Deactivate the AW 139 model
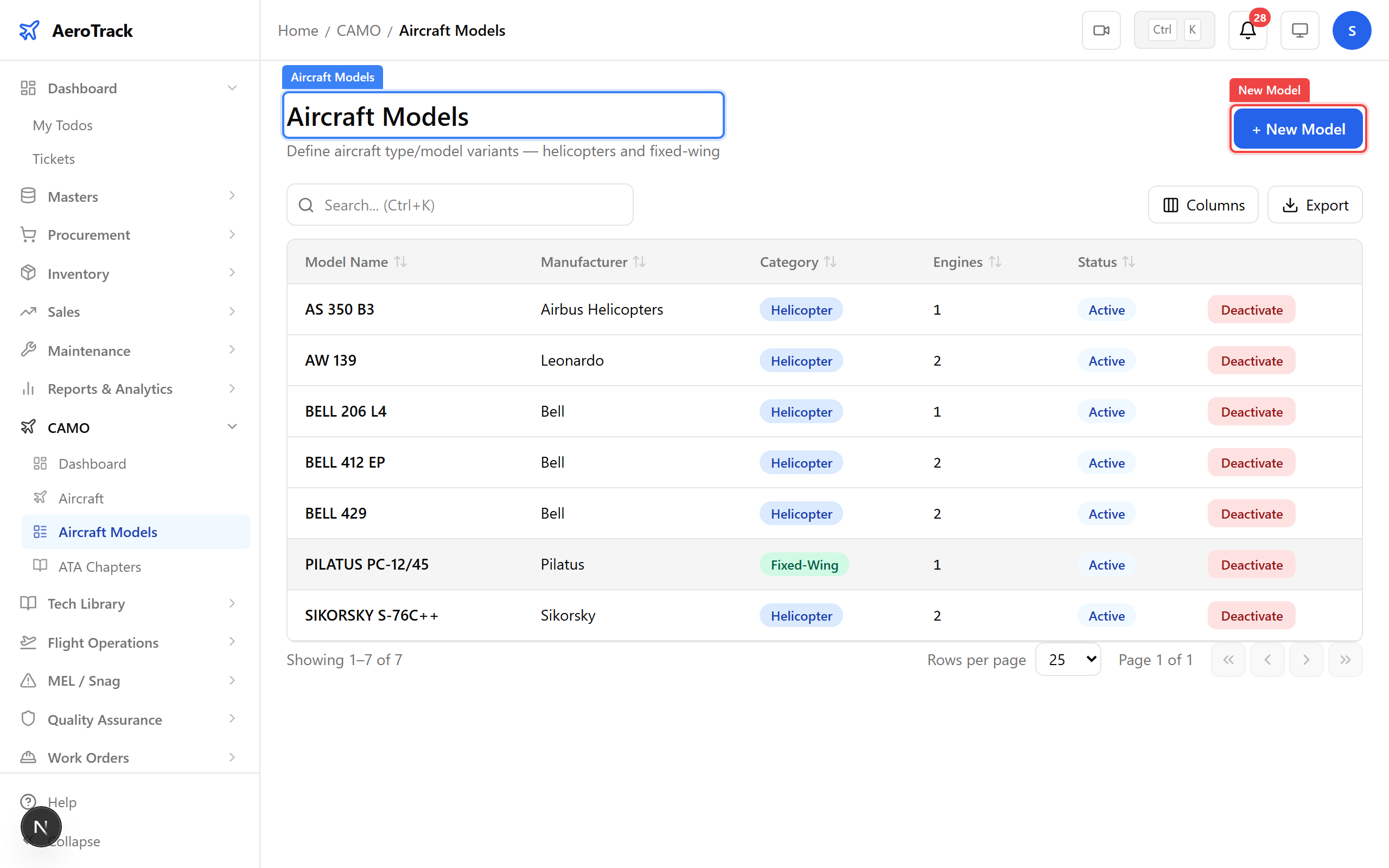 point(1251,361)
